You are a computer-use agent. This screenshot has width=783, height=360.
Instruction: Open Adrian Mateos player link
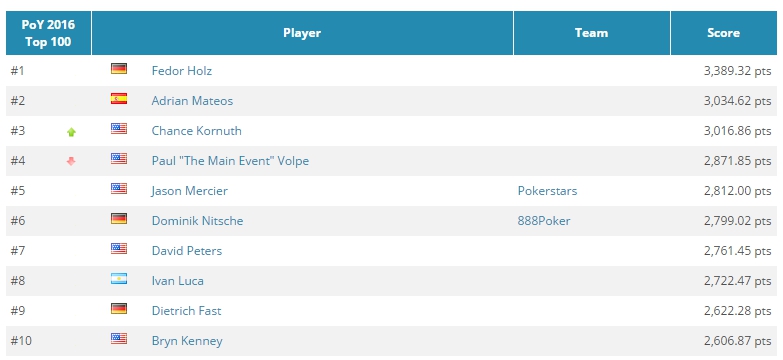[192, 101]
